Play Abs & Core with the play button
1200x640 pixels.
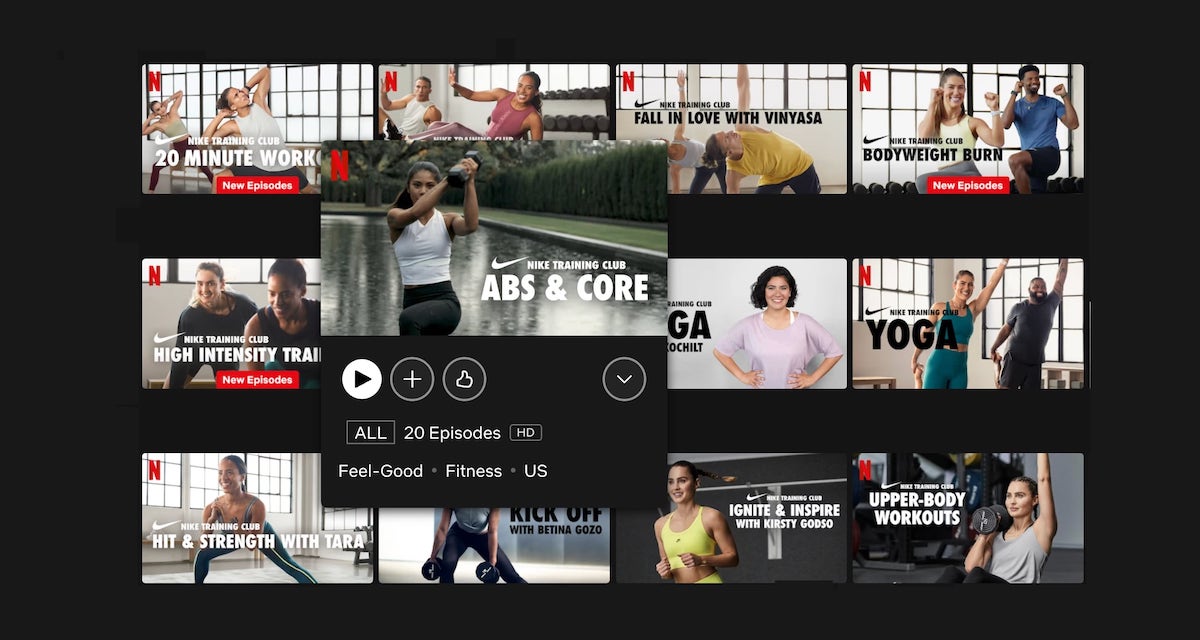click(362, 379)
